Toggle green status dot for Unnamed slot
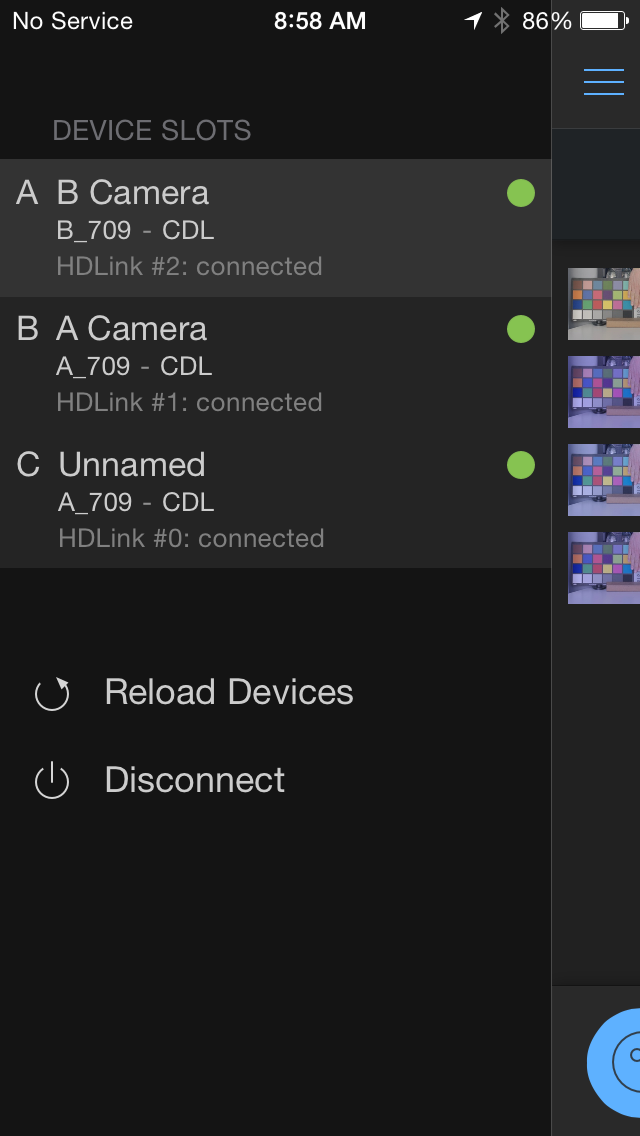The image size is (640, 1136). tap(521, 465)
